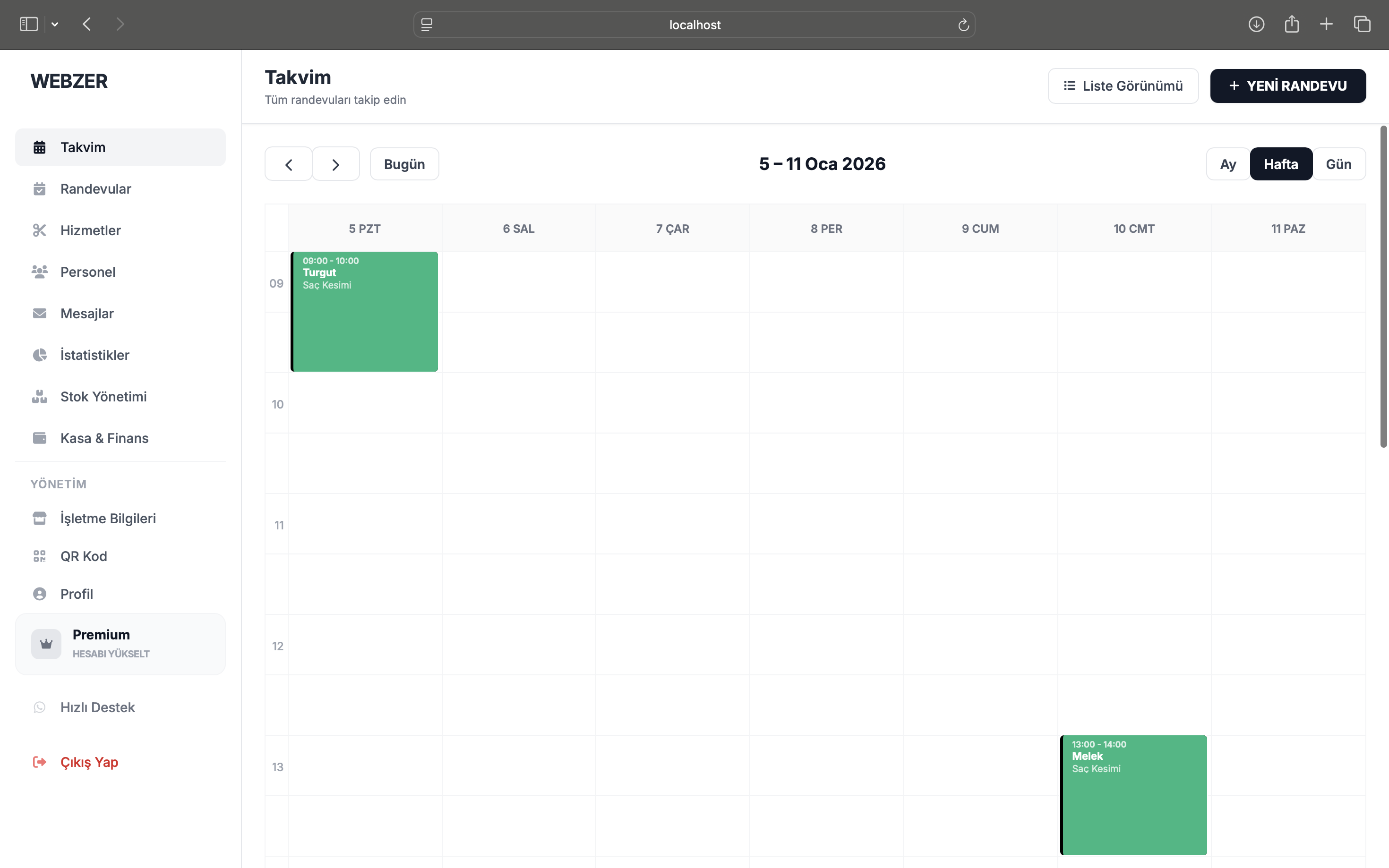1389x868 pixels.
Task: Open Randevular in the sidebar menu
Action: 95,189
